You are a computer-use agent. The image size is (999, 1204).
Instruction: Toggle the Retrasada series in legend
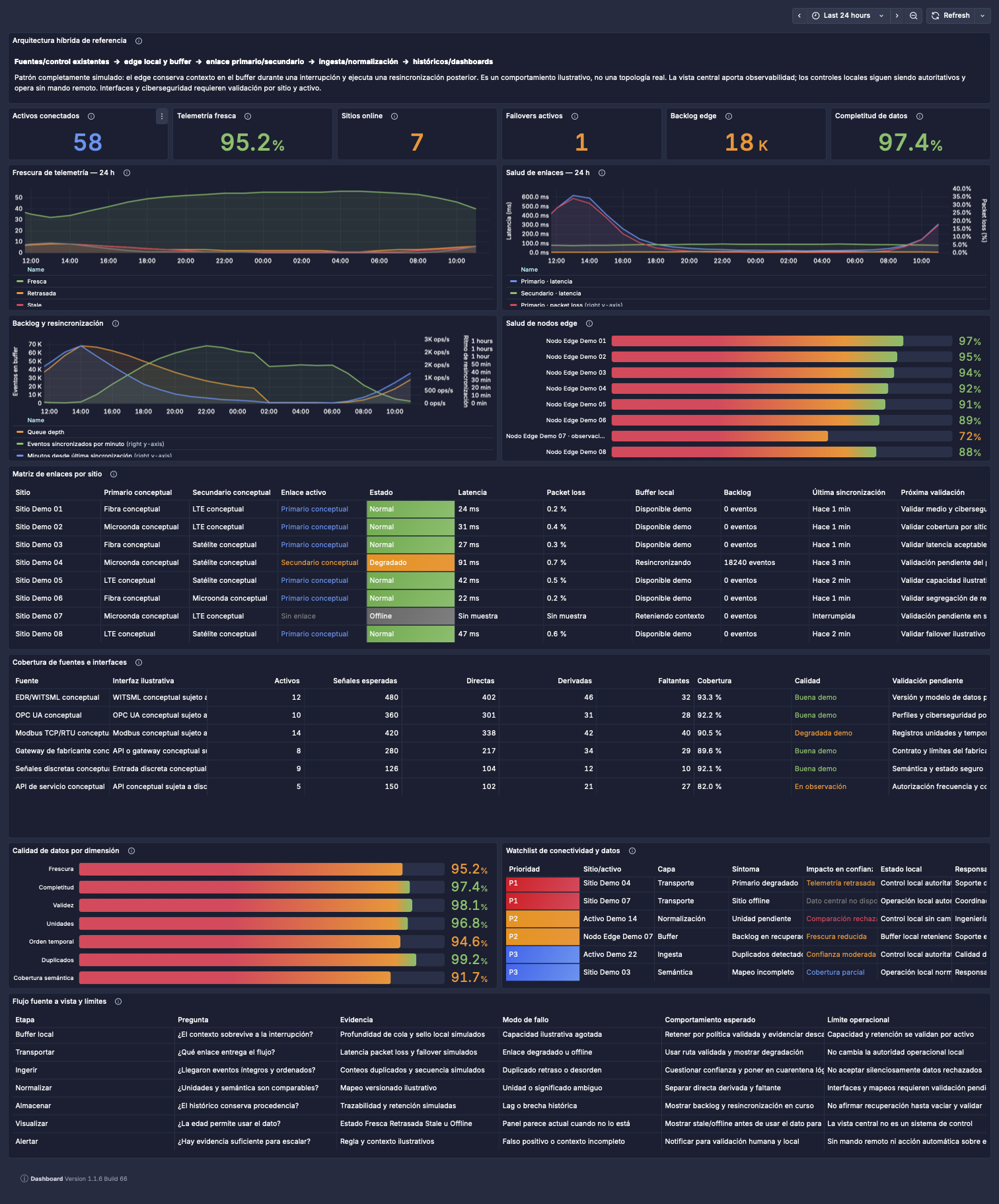(42, 293)
